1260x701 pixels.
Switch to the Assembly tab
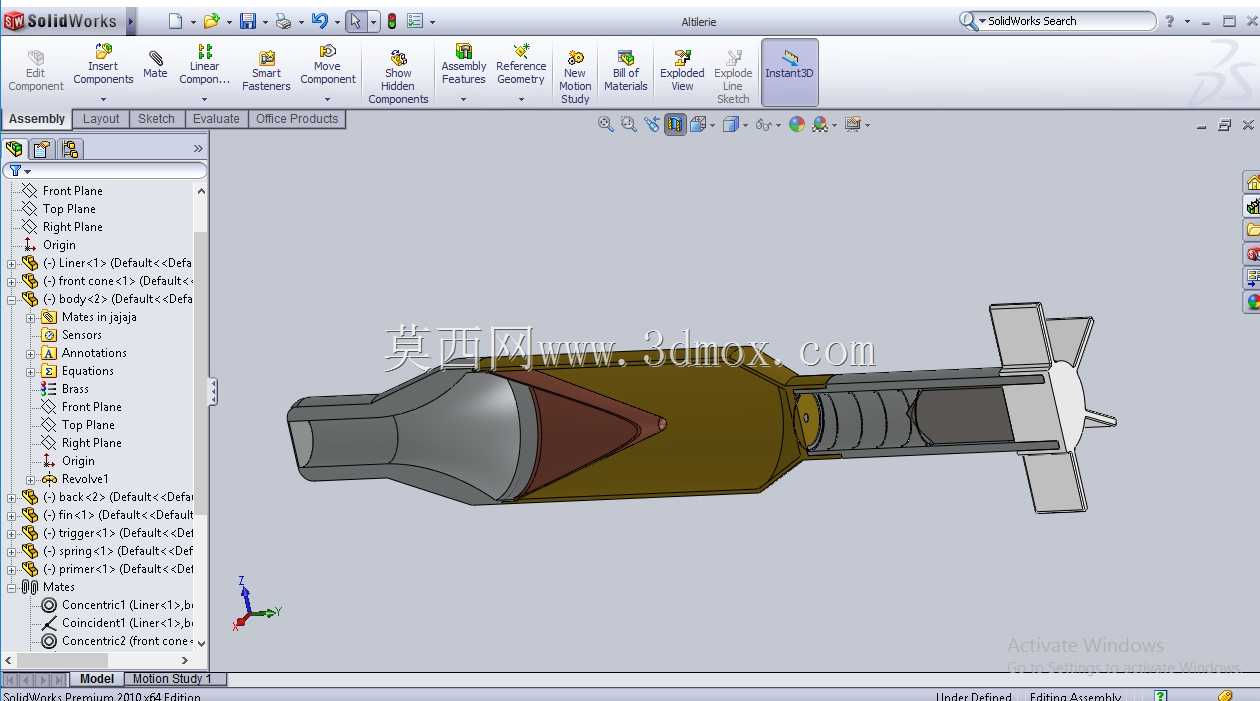(x=37, y=119)
